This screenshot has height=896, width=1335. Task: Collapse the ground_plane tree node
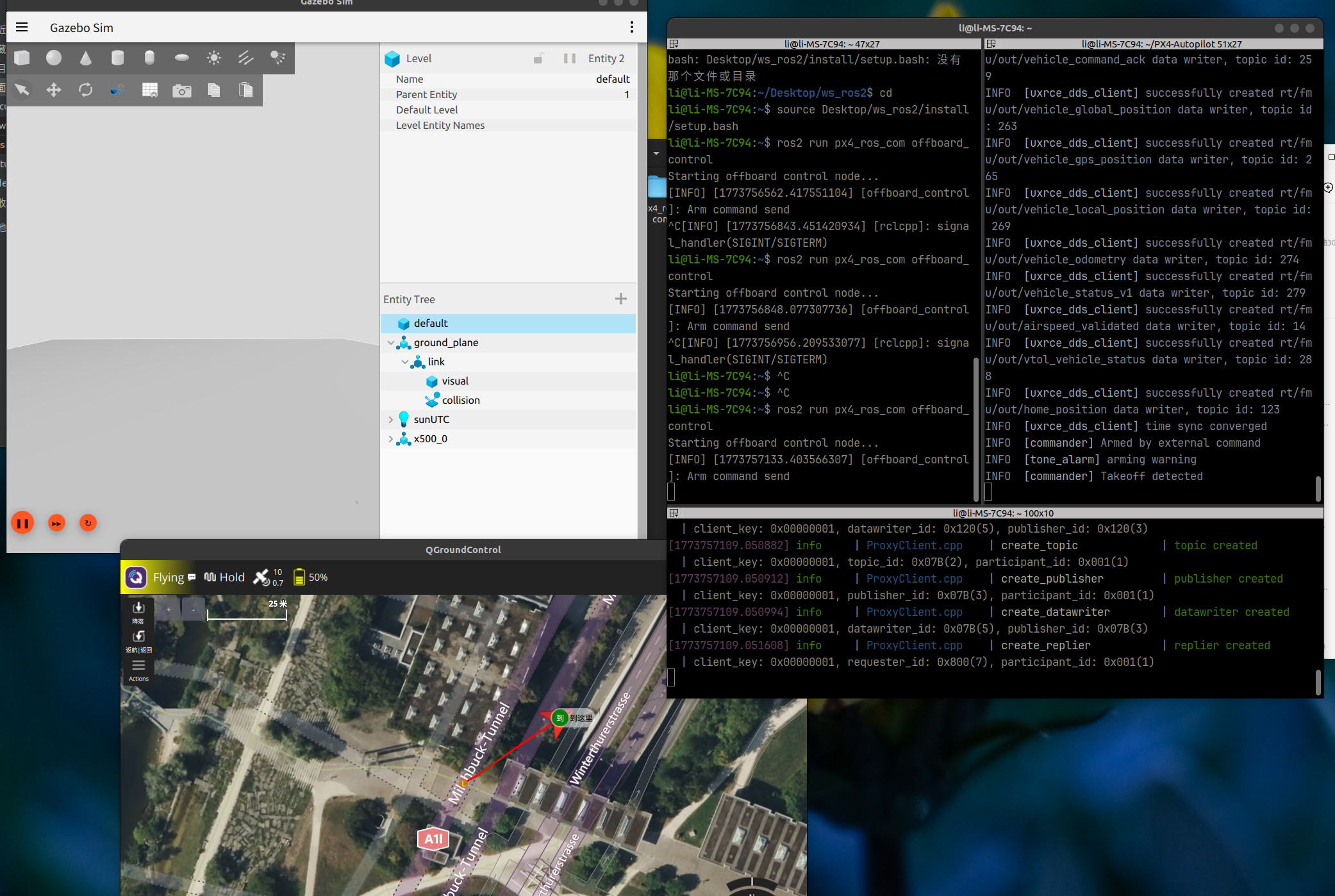click(x=390, y=343)
